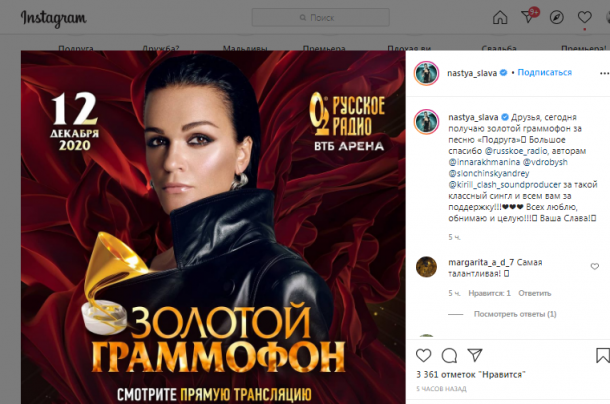This screenshot has height=404, width=610.
Task: Open the post options three-dot menu
Action: pyautogui.click(x=604, y=73)
